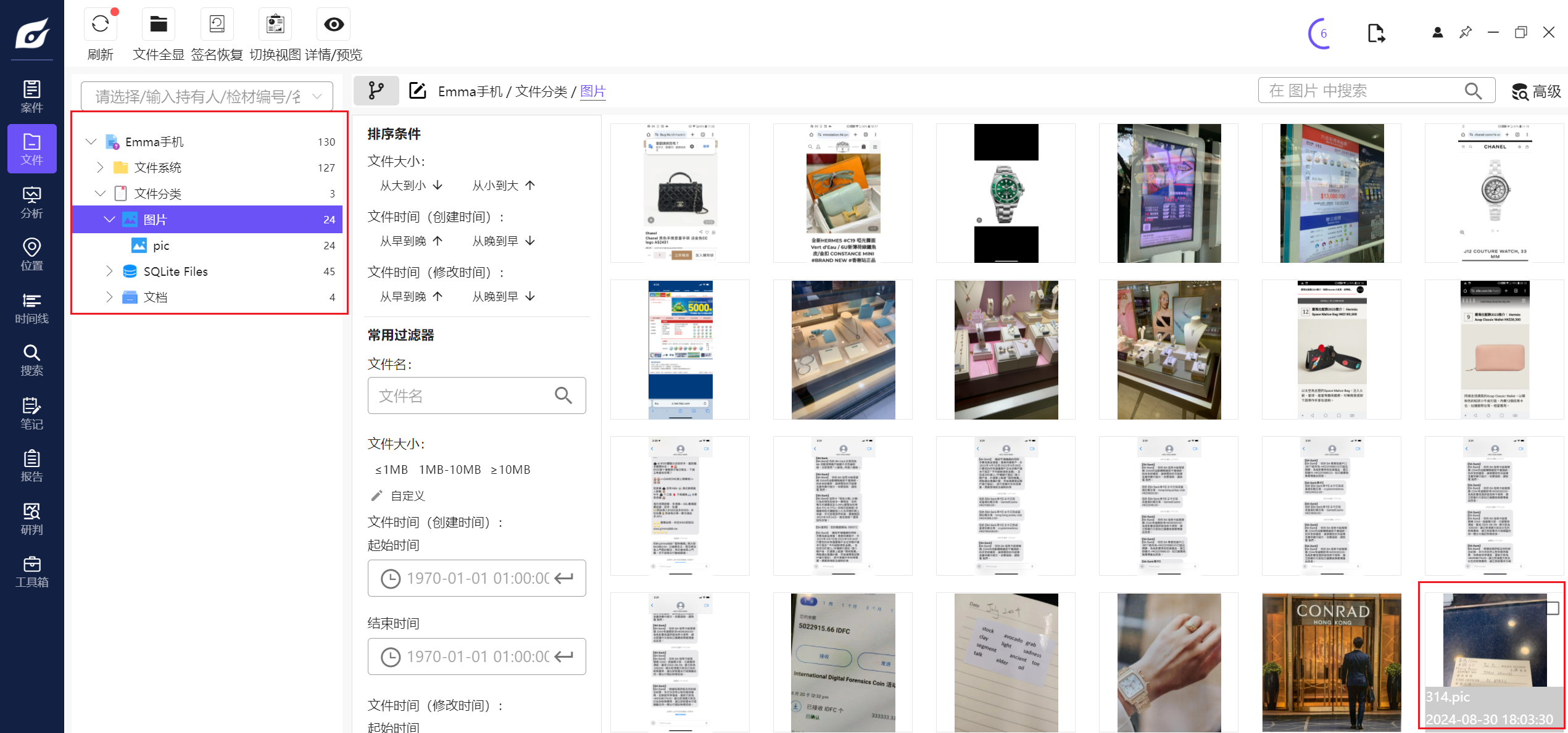1568x733 pixels.
Task: Click the 切换视图 switch view icon
Action: [275, 25]
